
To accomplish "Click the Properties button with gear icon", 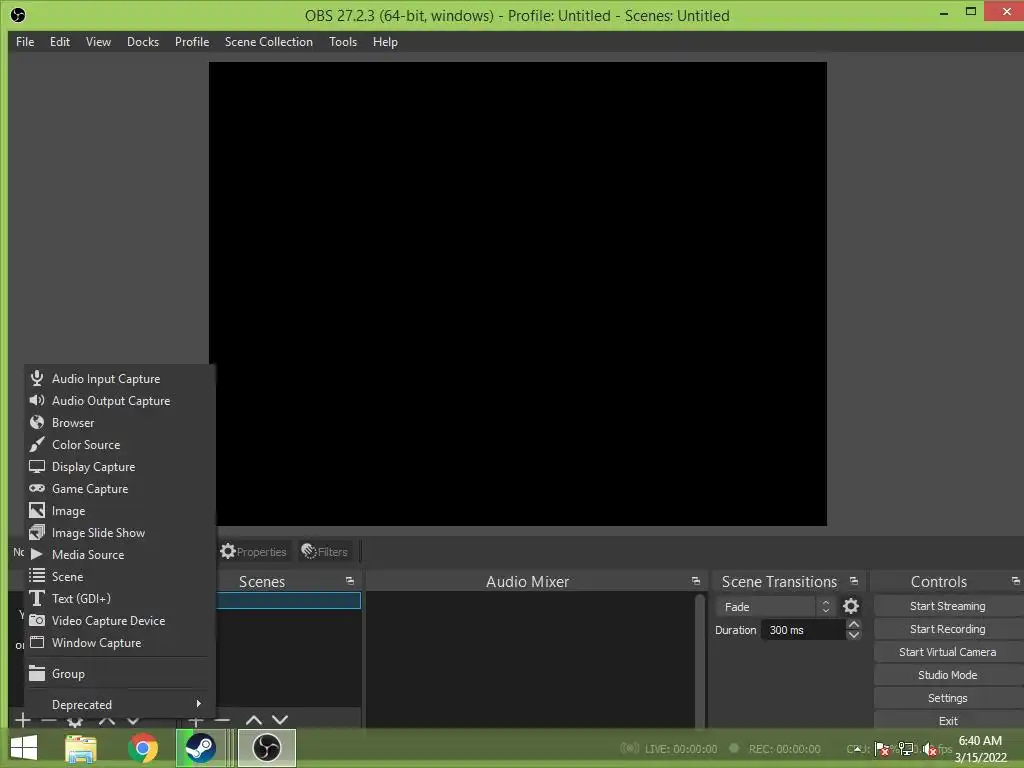I will [253, 552].
